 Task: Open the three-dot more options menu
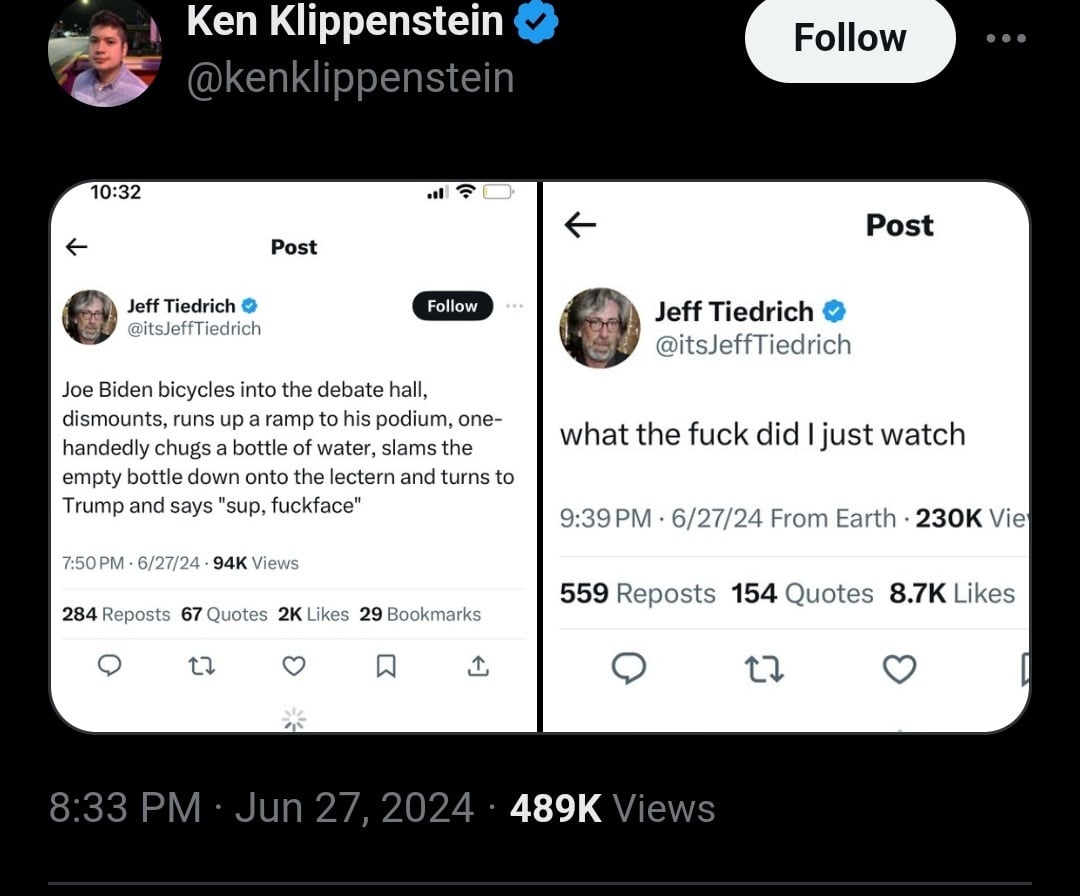tap(1005, 39)
